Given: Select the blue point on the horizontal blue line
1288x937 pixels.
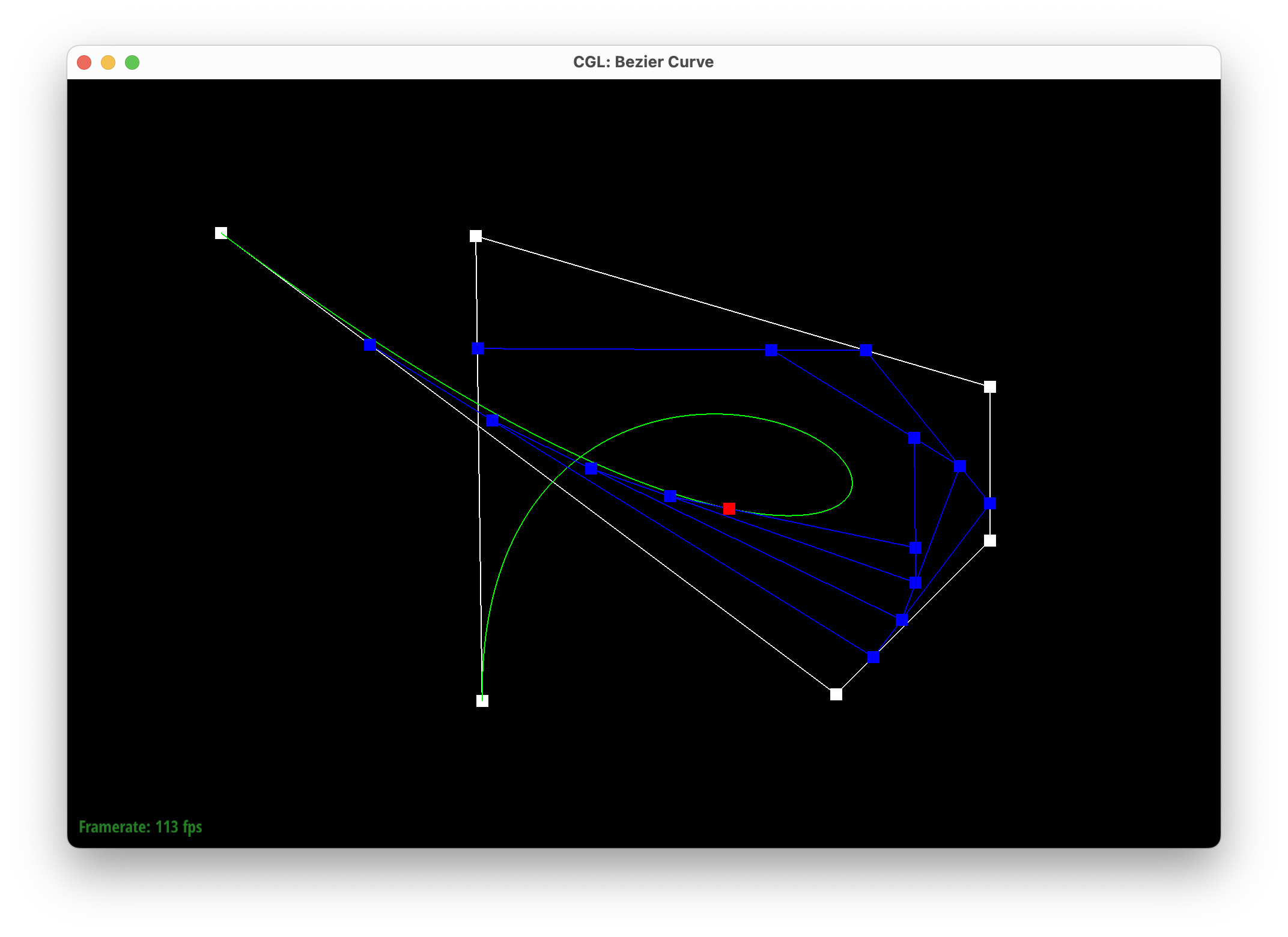Looking at the screenshot, I should (x=771, y=350).
